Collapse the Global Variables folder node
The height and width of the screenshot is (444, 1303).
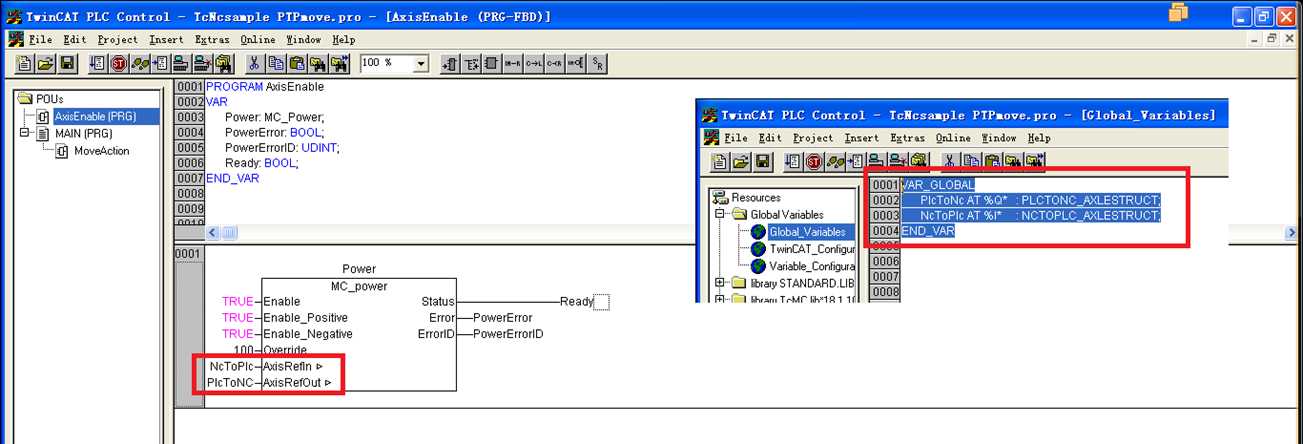click(x=720, y=215)
